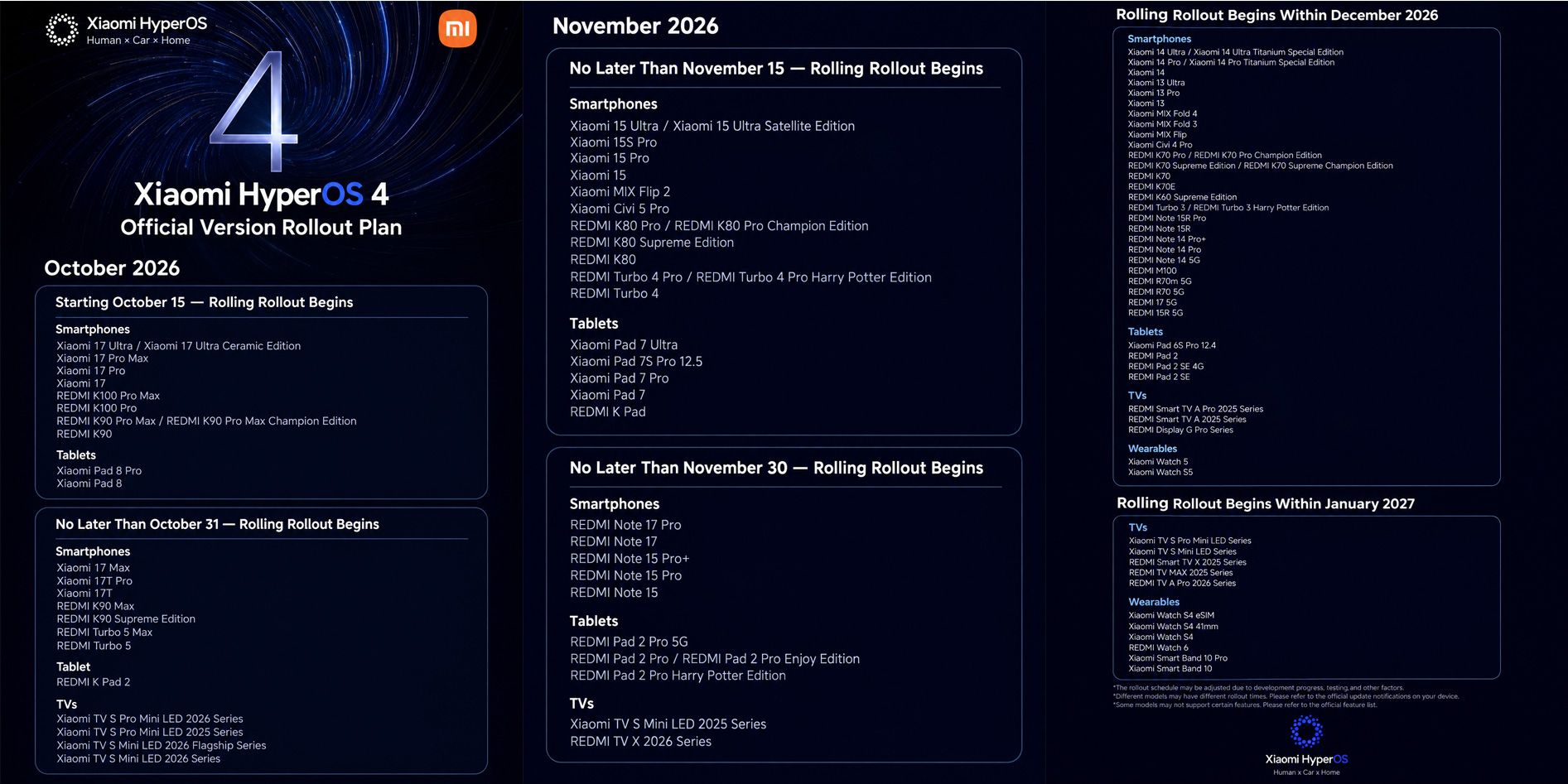Select the "Xiaomi Pad 7 Ultra" row
Screen dimensions: 1568x784
click(x=624, y=344)
